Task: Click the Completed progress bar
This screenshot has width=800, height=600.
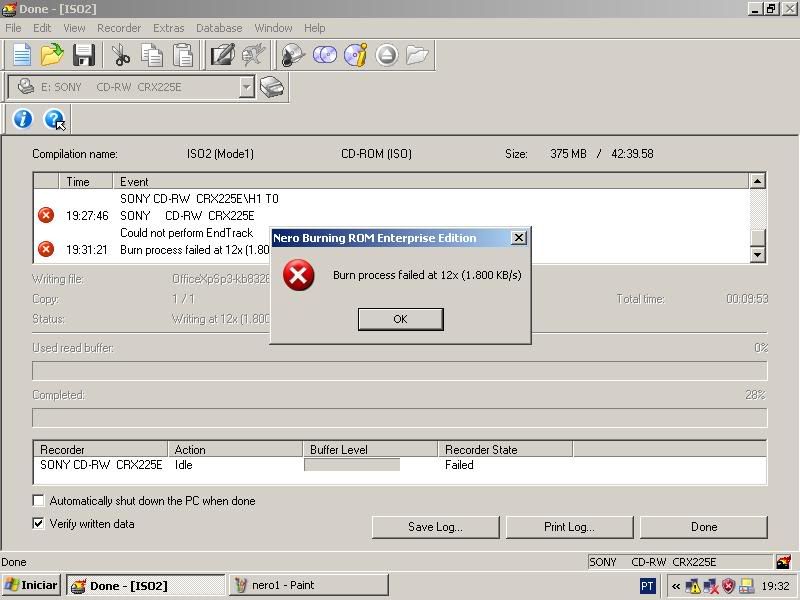Action: tap(399, 418)
